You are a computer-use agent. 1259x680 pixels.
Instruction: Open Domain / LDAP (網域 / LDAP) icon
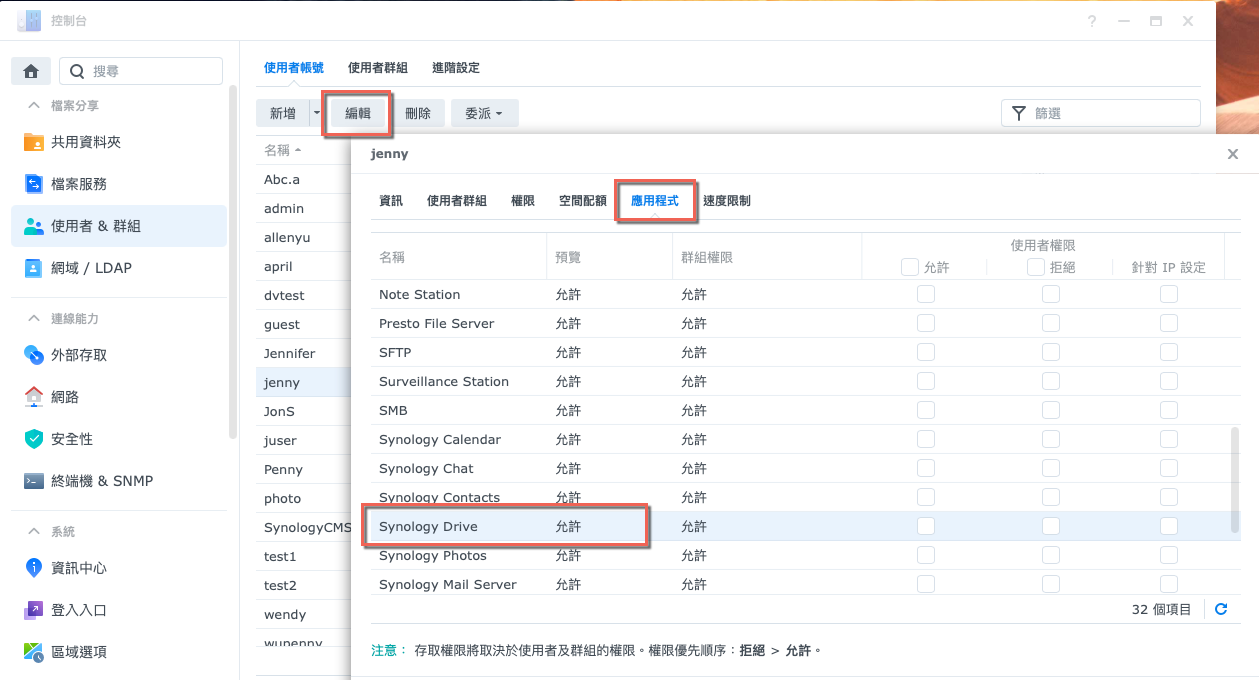coord(34,268)
